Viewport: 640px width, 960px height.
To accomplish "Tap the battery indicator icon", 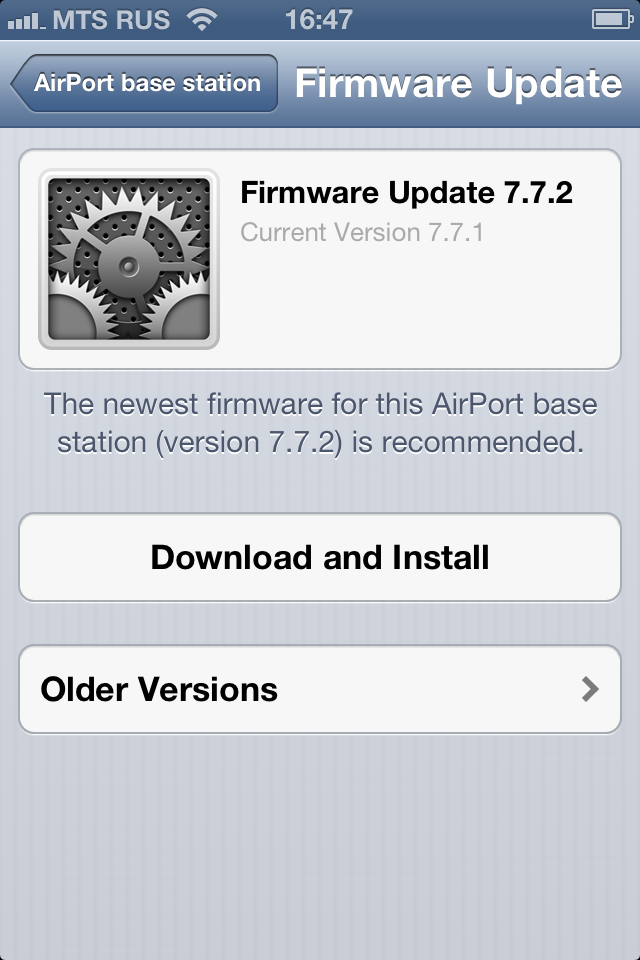I will (612, 20).
